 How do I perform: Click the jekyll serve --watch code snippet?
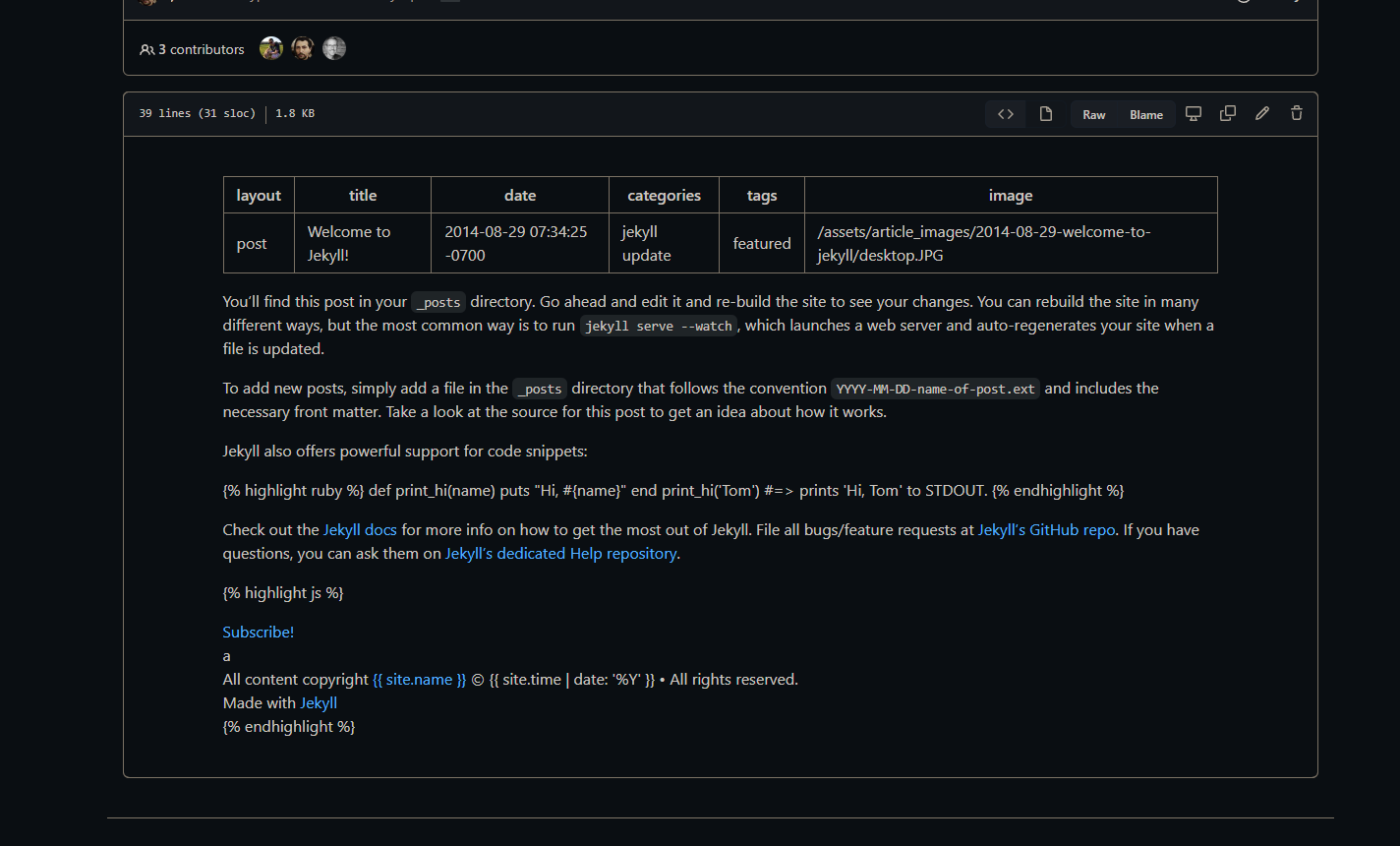(658, 327)
